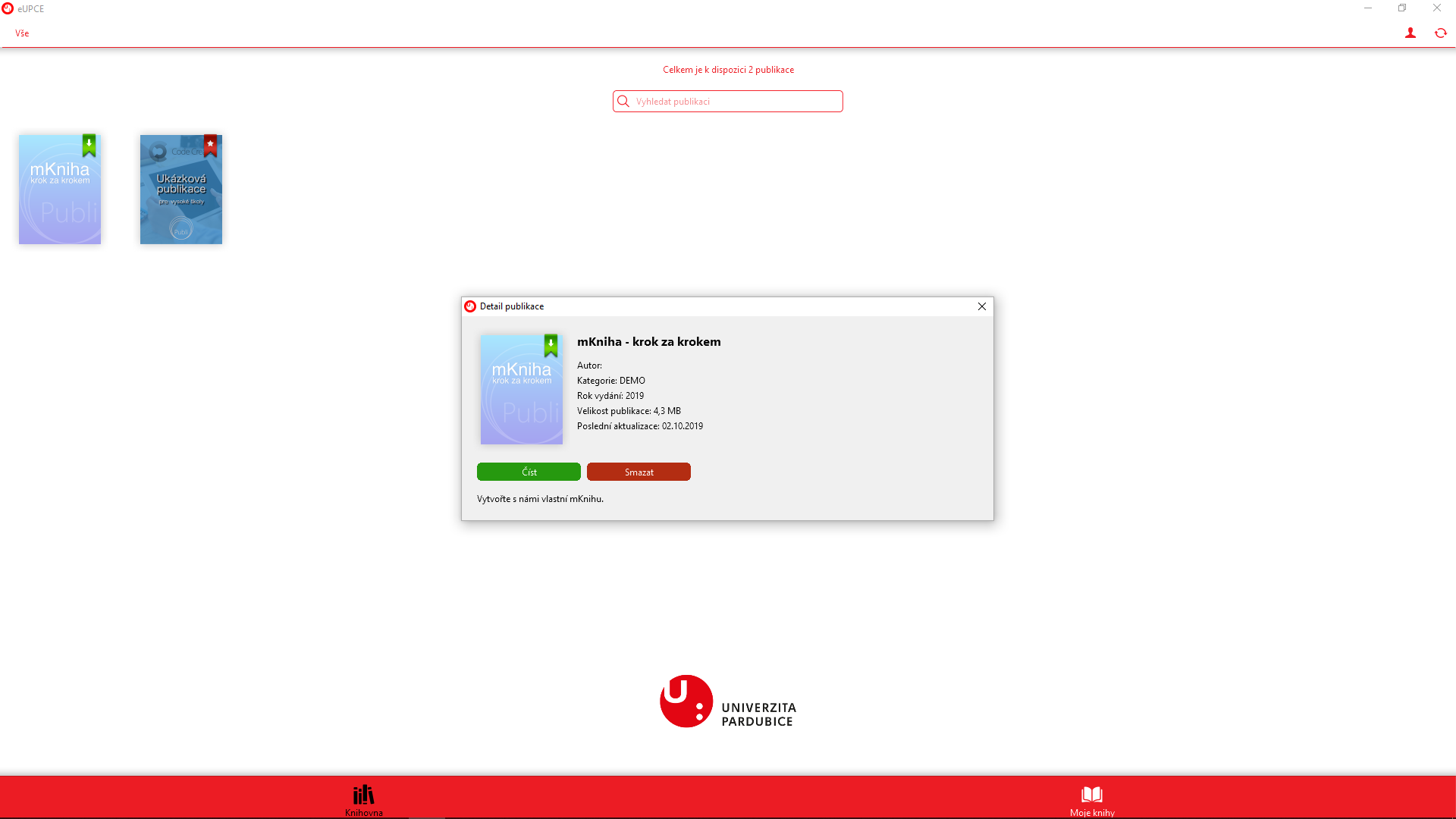1456x819 pixels.
Task: Click the Knihovna bookshelf icon
Action: click(x=363, y=795)
